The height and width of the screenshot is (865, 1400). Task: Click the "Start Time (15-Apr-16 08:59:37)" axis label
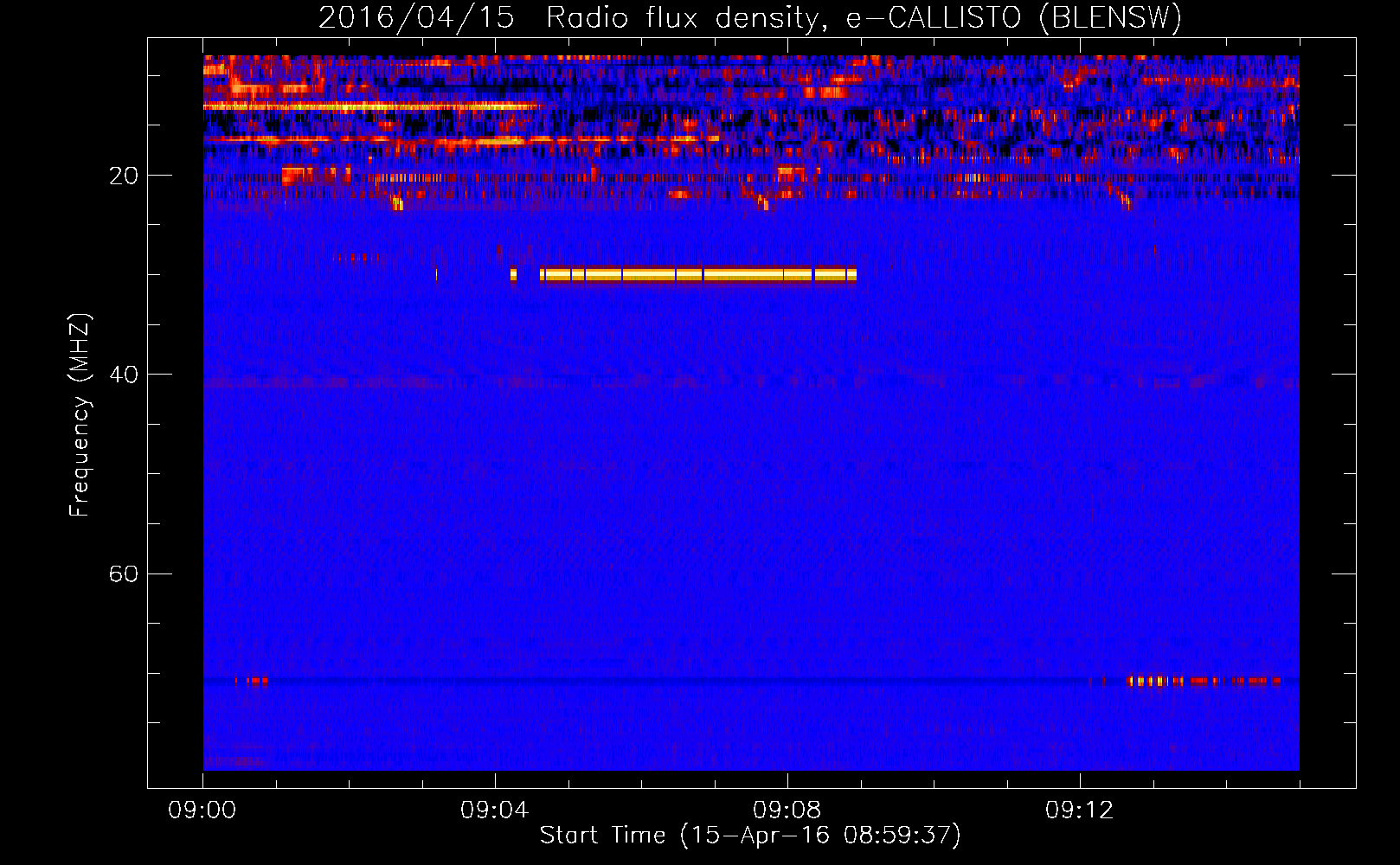750,836
